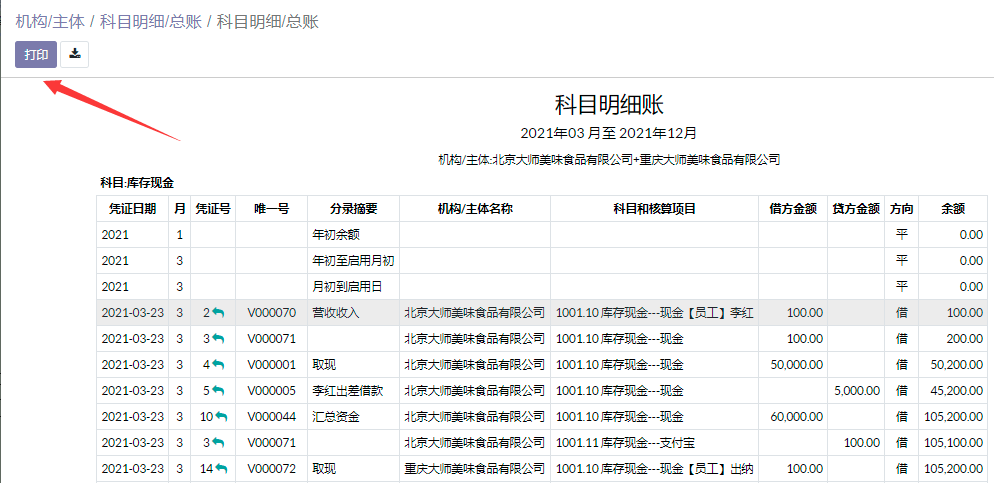This screenshot has width=994, height=483.
Task: Click reply arrow icon in 50,200.00 balance row
Action: pos(218,364)
